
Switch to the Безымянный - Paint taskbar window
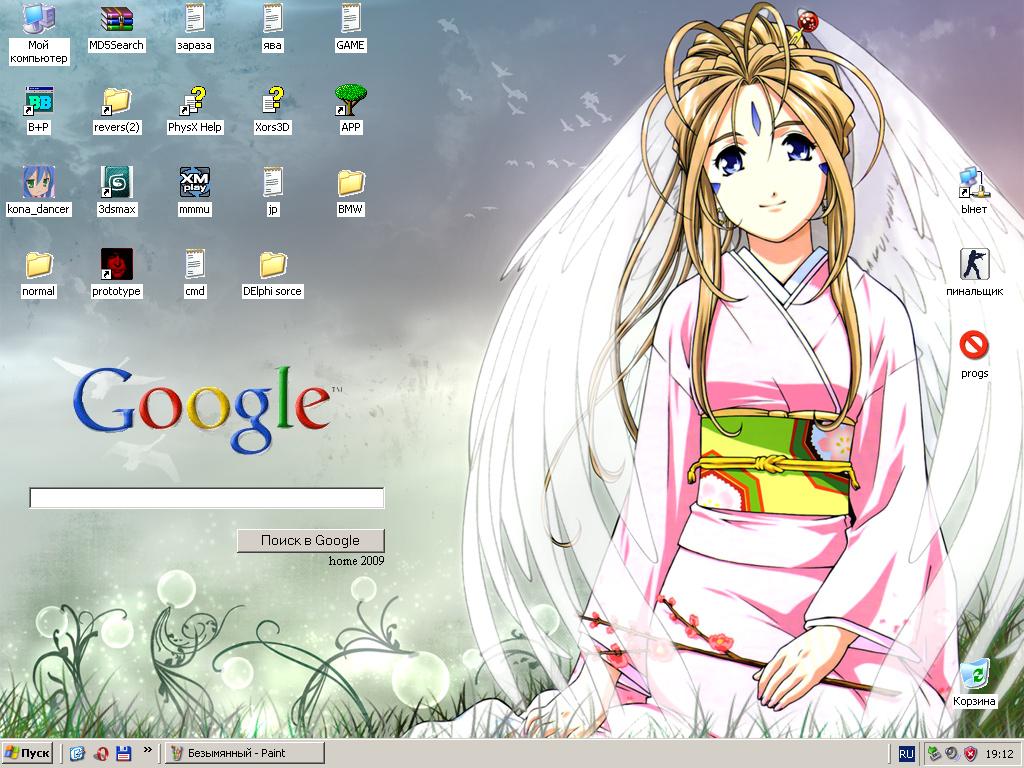click(x=244, y=753)
